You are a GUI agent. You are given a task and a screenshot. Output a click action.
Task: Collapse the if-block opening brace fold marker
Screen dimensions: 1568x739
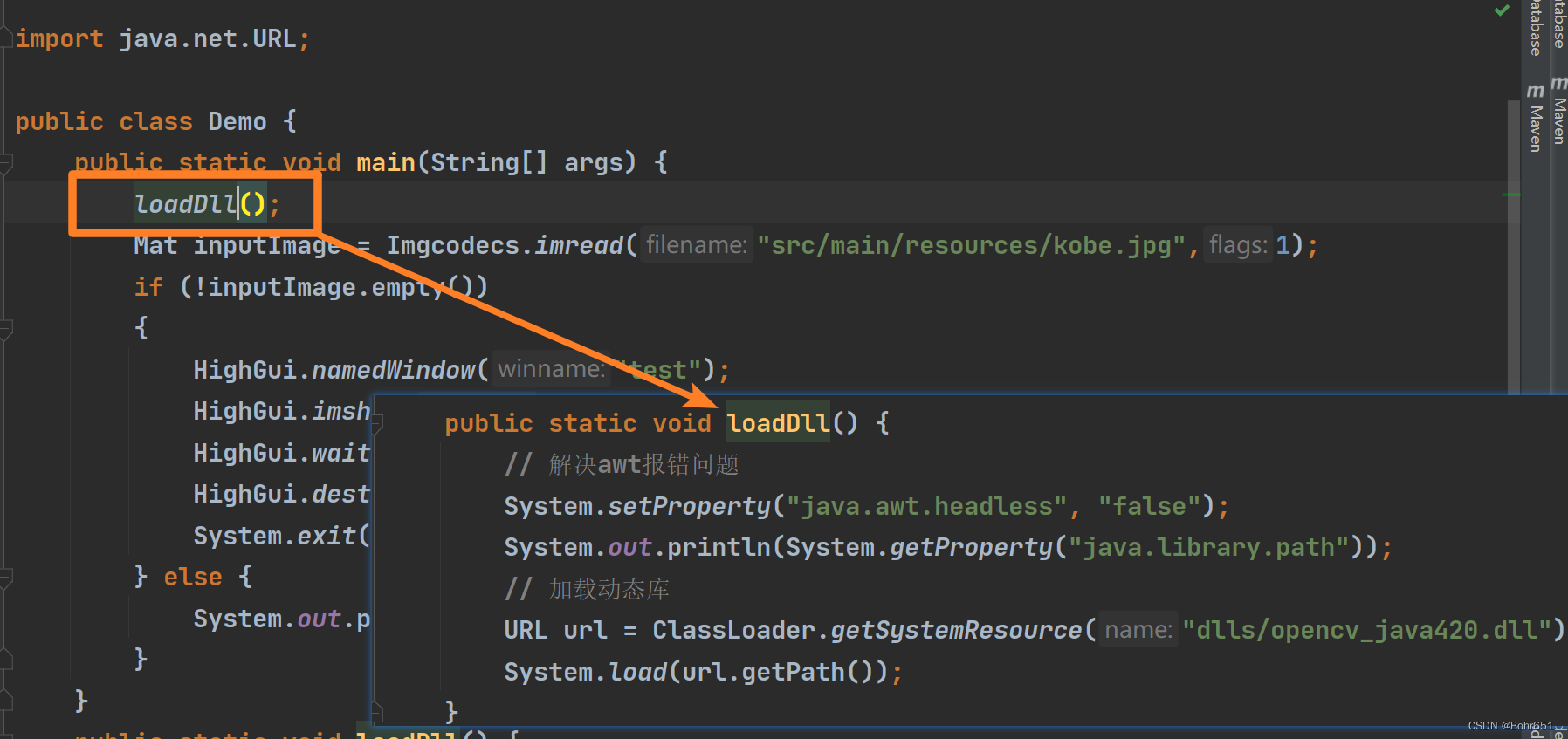pos(6,329)
